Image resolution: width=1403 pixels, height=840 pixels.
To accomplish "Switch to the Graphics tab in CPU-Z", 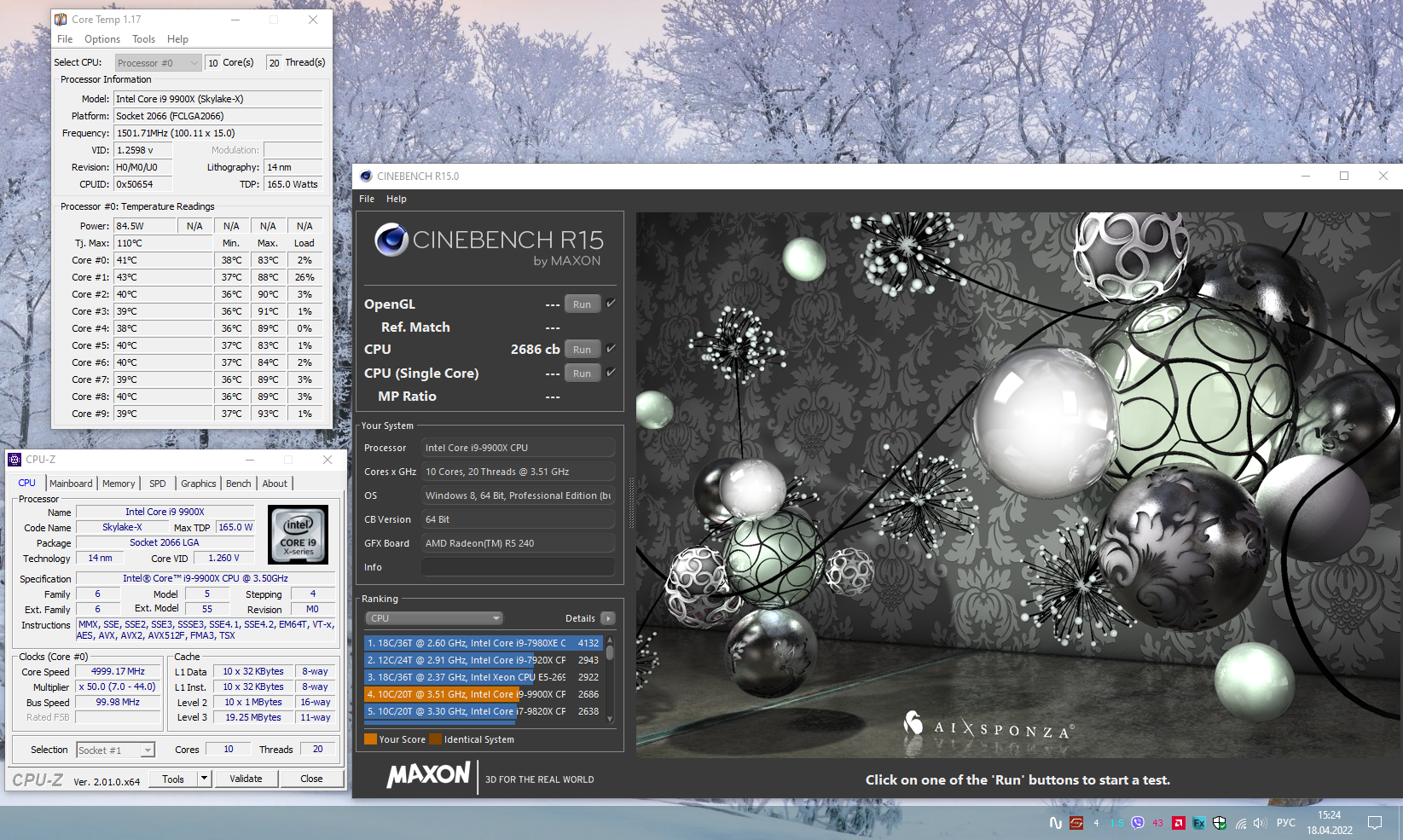I will tap(199, 484).
